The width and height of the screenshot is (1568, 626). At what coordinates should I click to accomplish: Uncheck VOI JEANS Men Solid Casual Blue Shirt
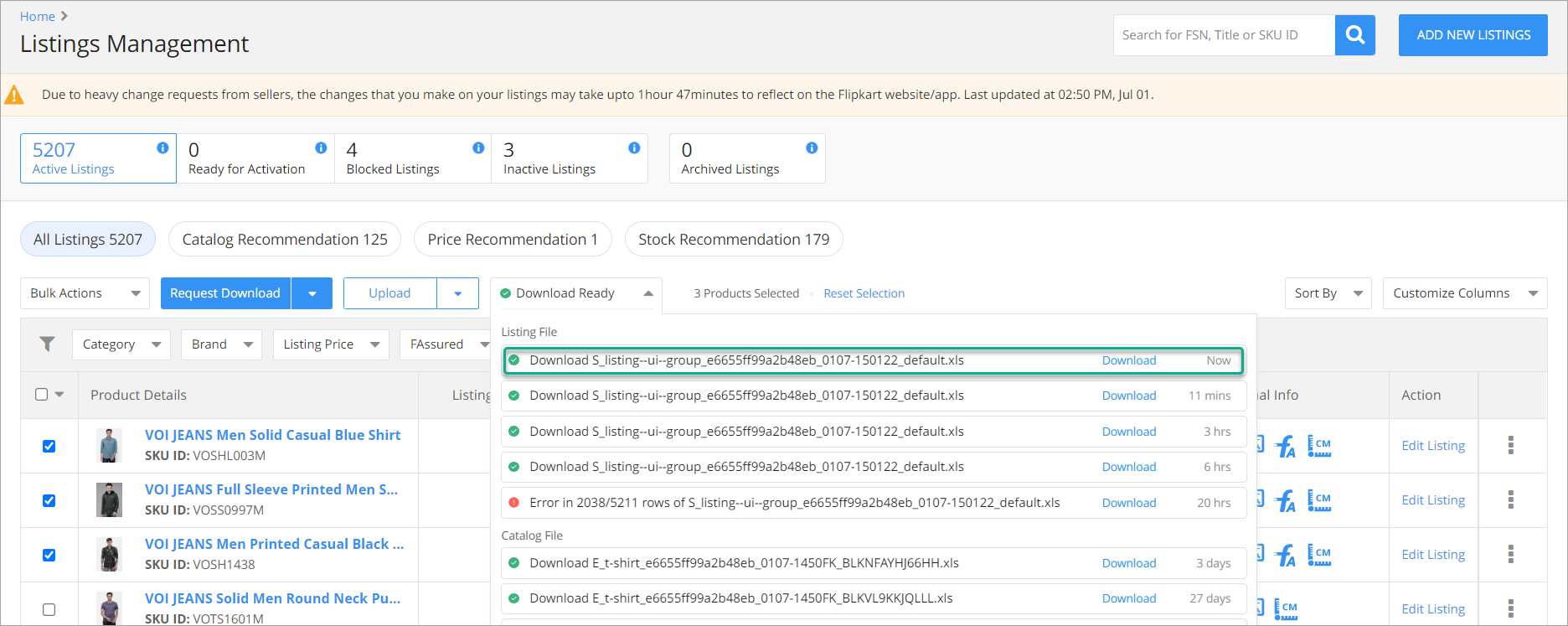pyautogui.click(x=49, y=446)
